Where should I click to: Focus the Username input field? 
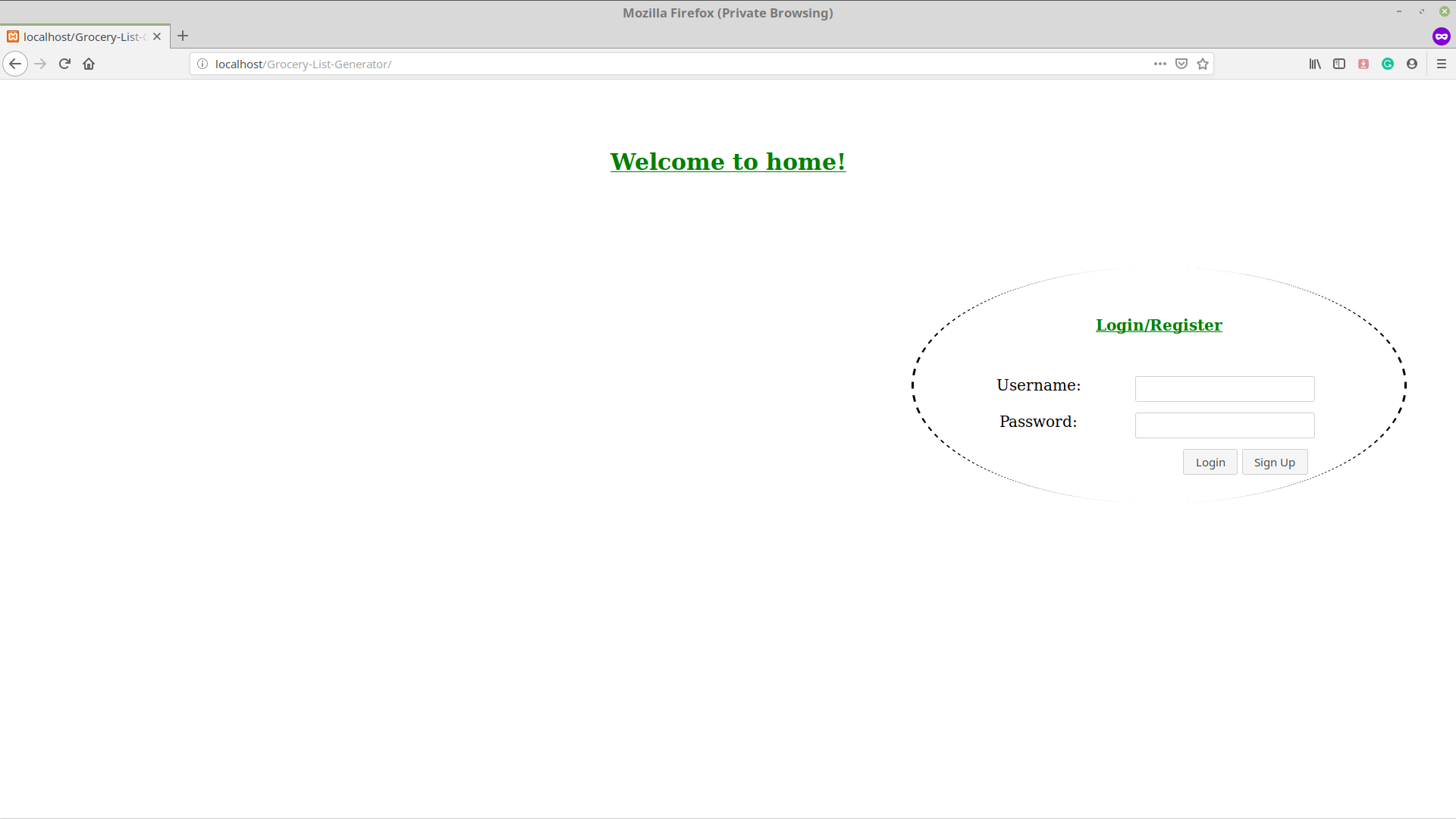pyautogui.click(x=1225, y=389)
